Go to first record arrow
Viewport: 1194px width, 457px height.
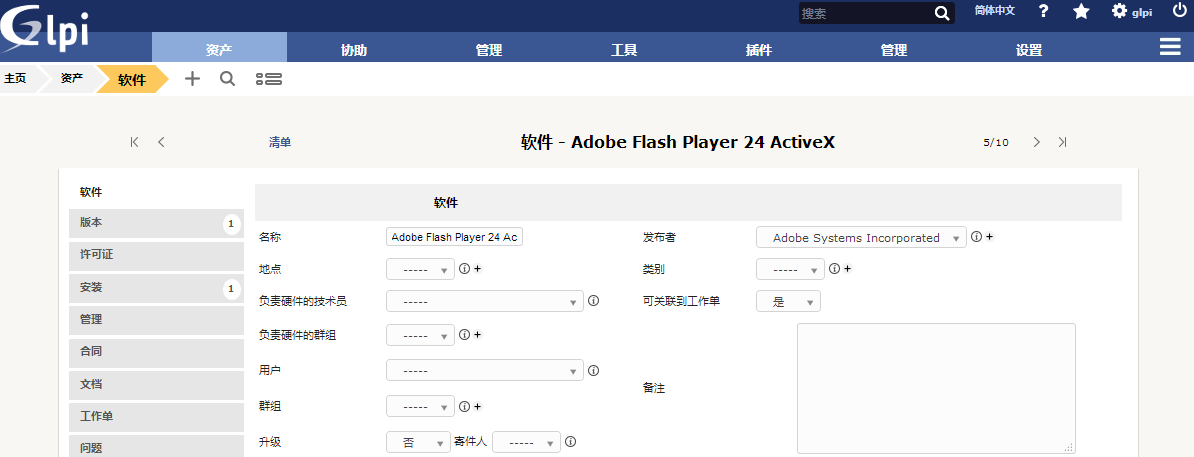135,142
